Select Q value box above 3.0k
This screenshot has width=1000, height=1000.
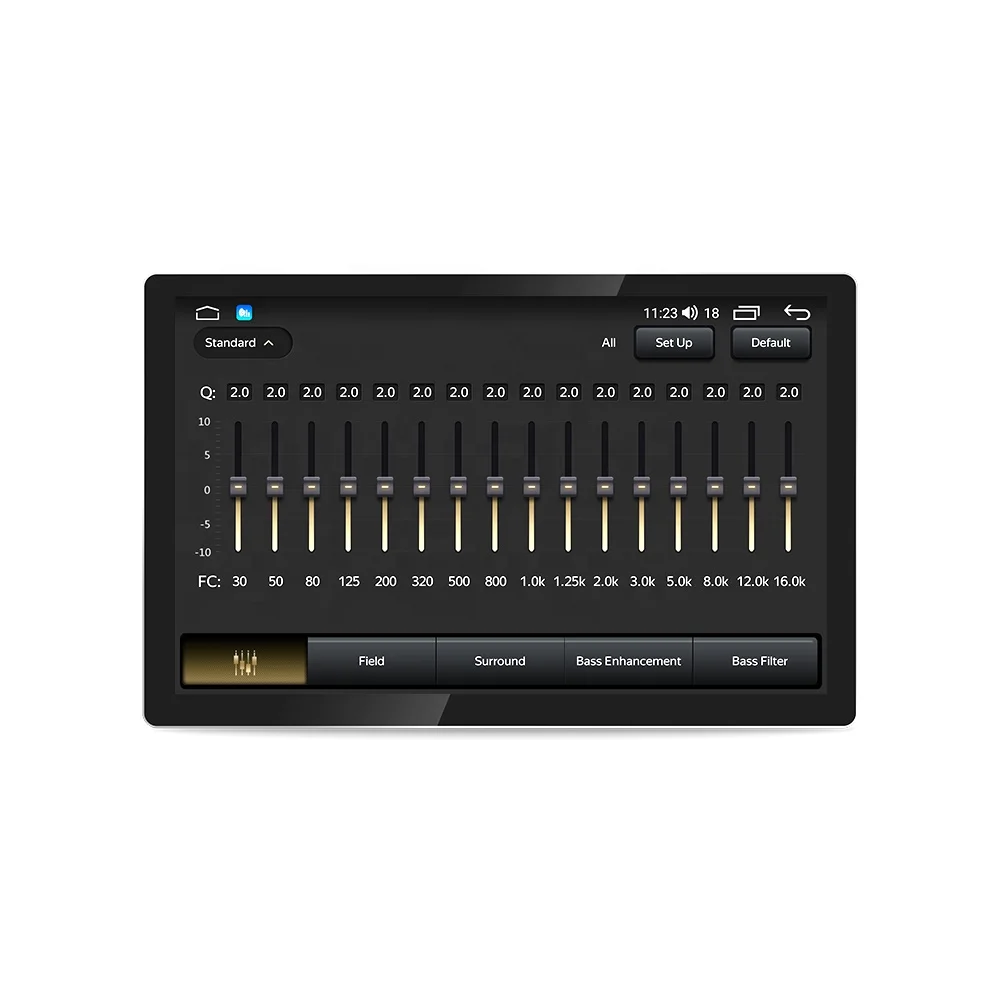click(x=642, y=392)
